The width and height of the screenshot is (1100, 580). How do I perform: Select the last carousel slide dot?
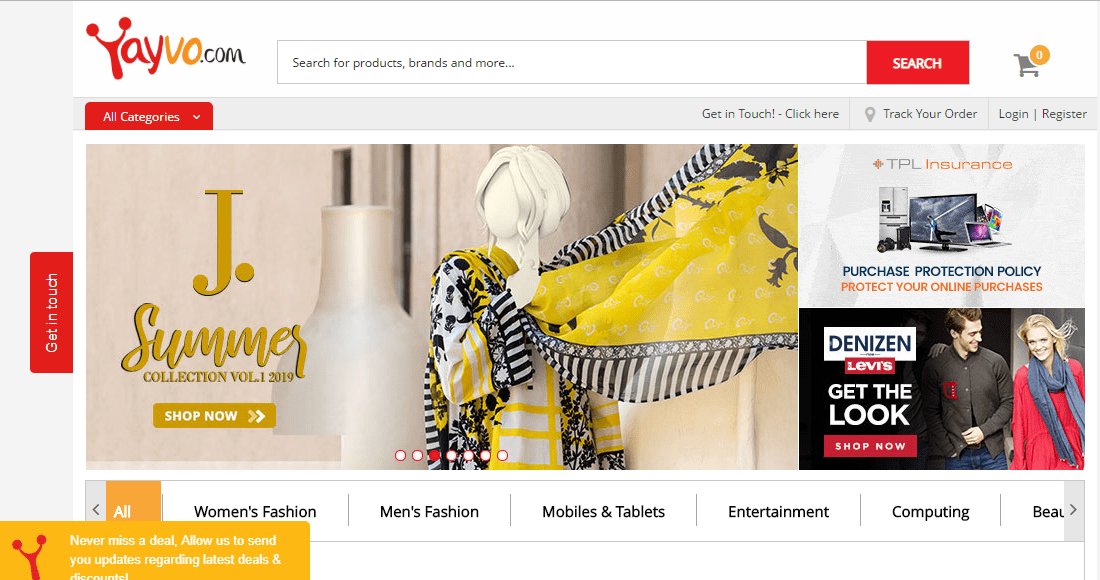[502, 455]
